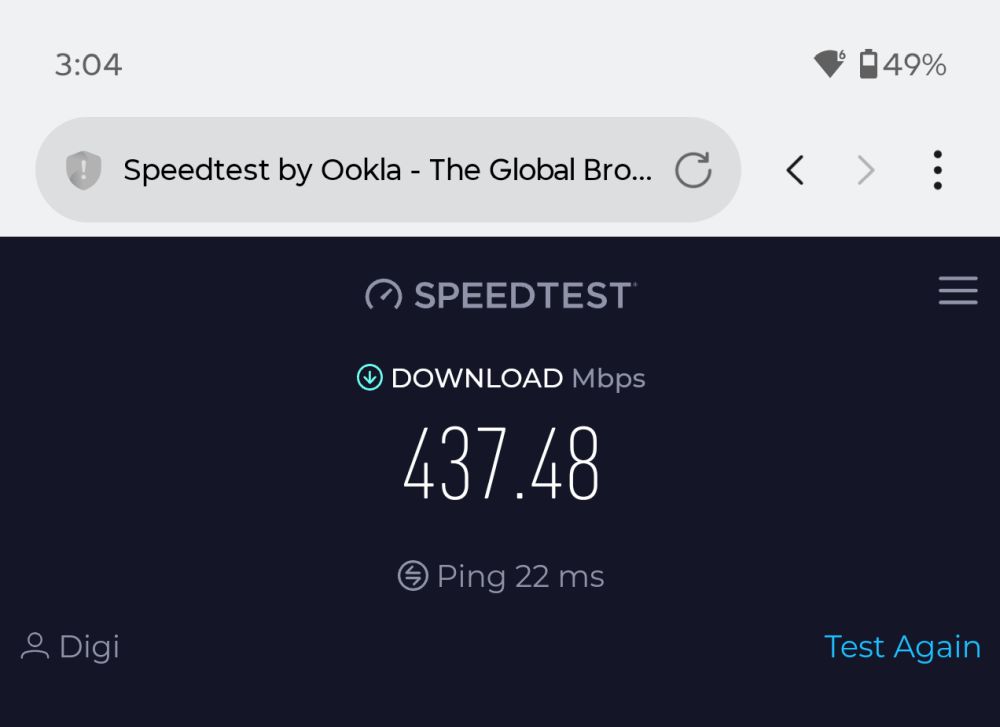Tap the 437.48 download speed result

tap(501, 465)
